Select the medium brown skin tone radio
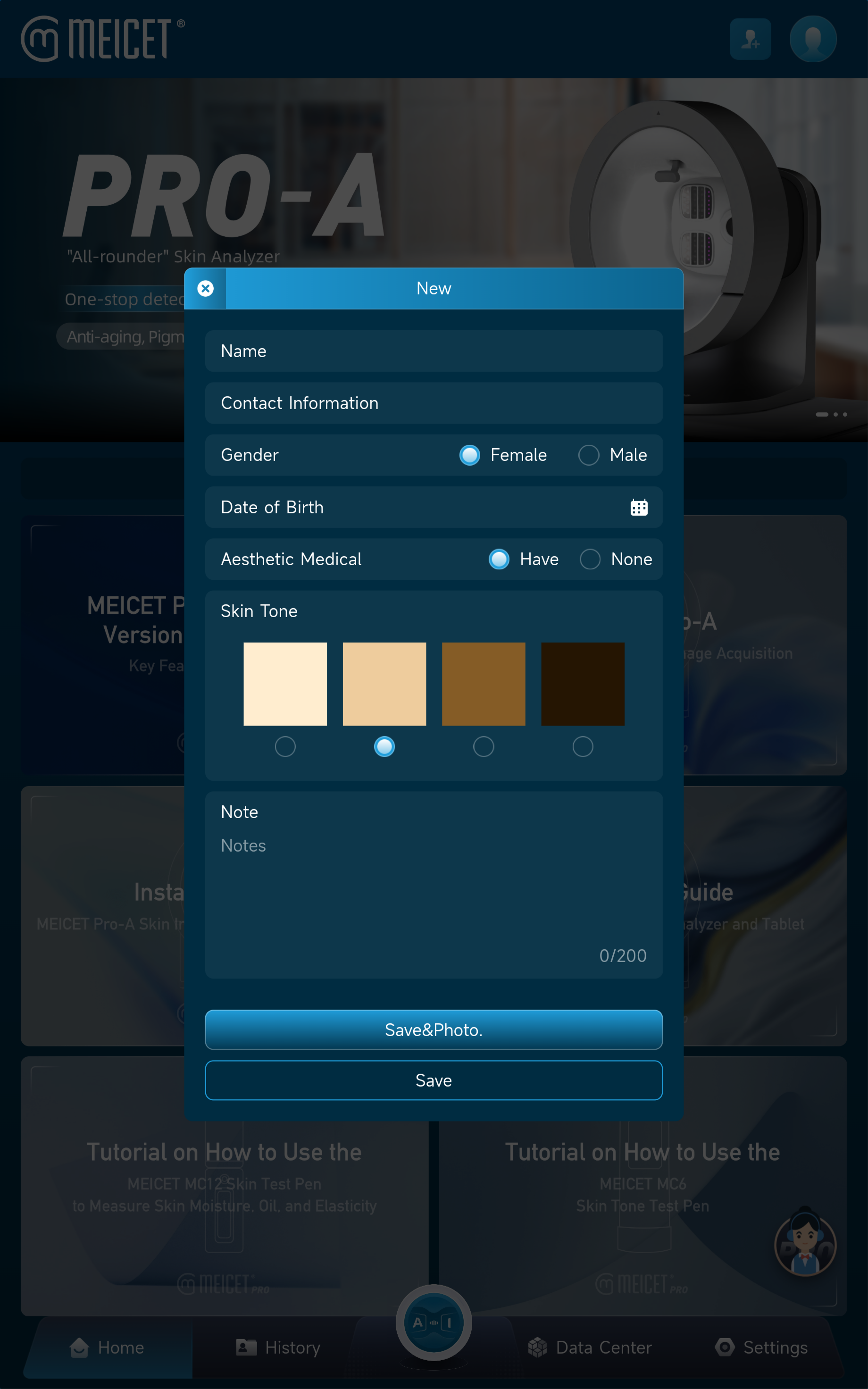Screen dimensions: 868x1389 pos(484,747)
